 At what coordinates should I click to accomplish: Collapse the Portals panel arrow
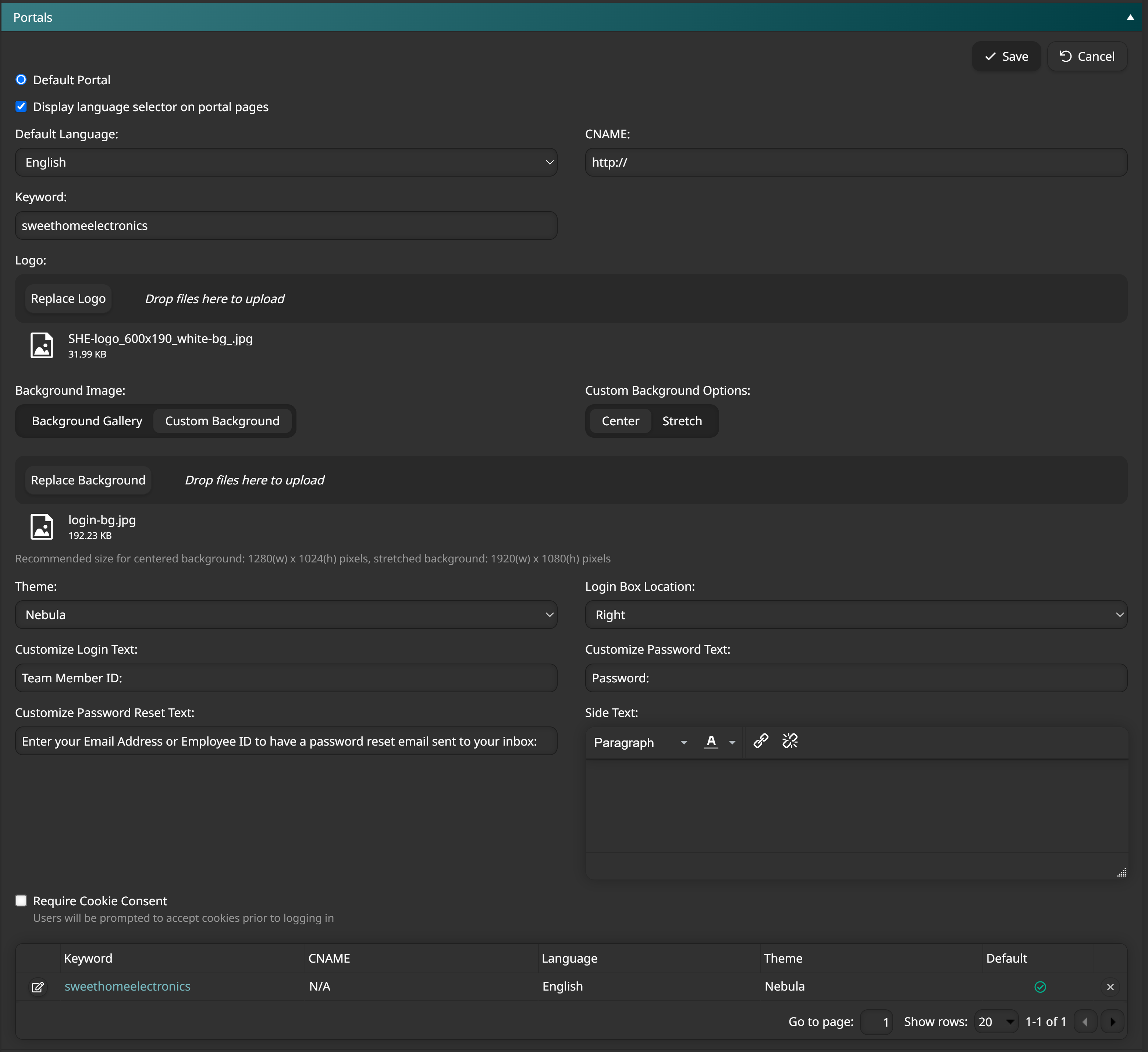1130,17
